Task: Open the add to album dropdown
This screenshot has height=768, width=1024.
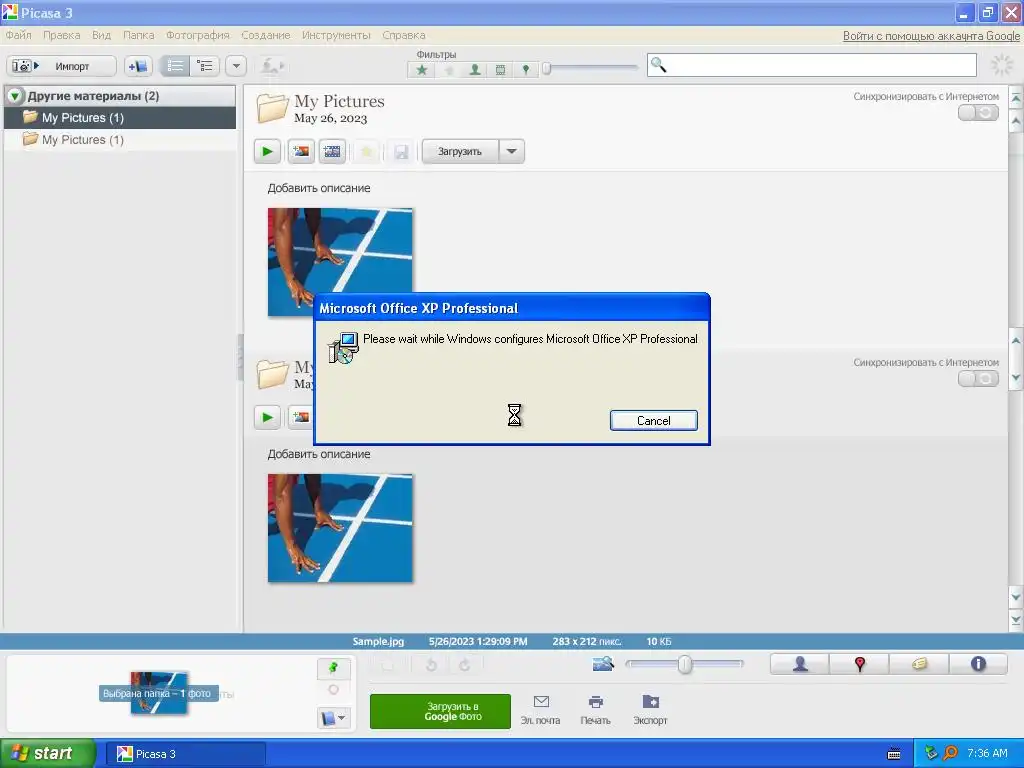Action: click(x=334, y=718)
